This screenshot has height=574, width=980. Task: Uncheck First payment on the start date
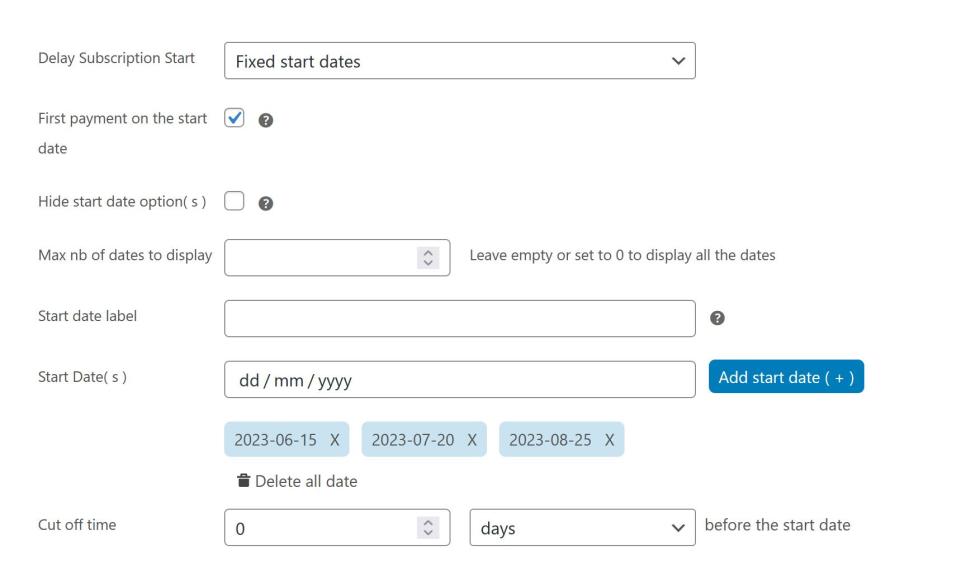(x=234, y=118)
